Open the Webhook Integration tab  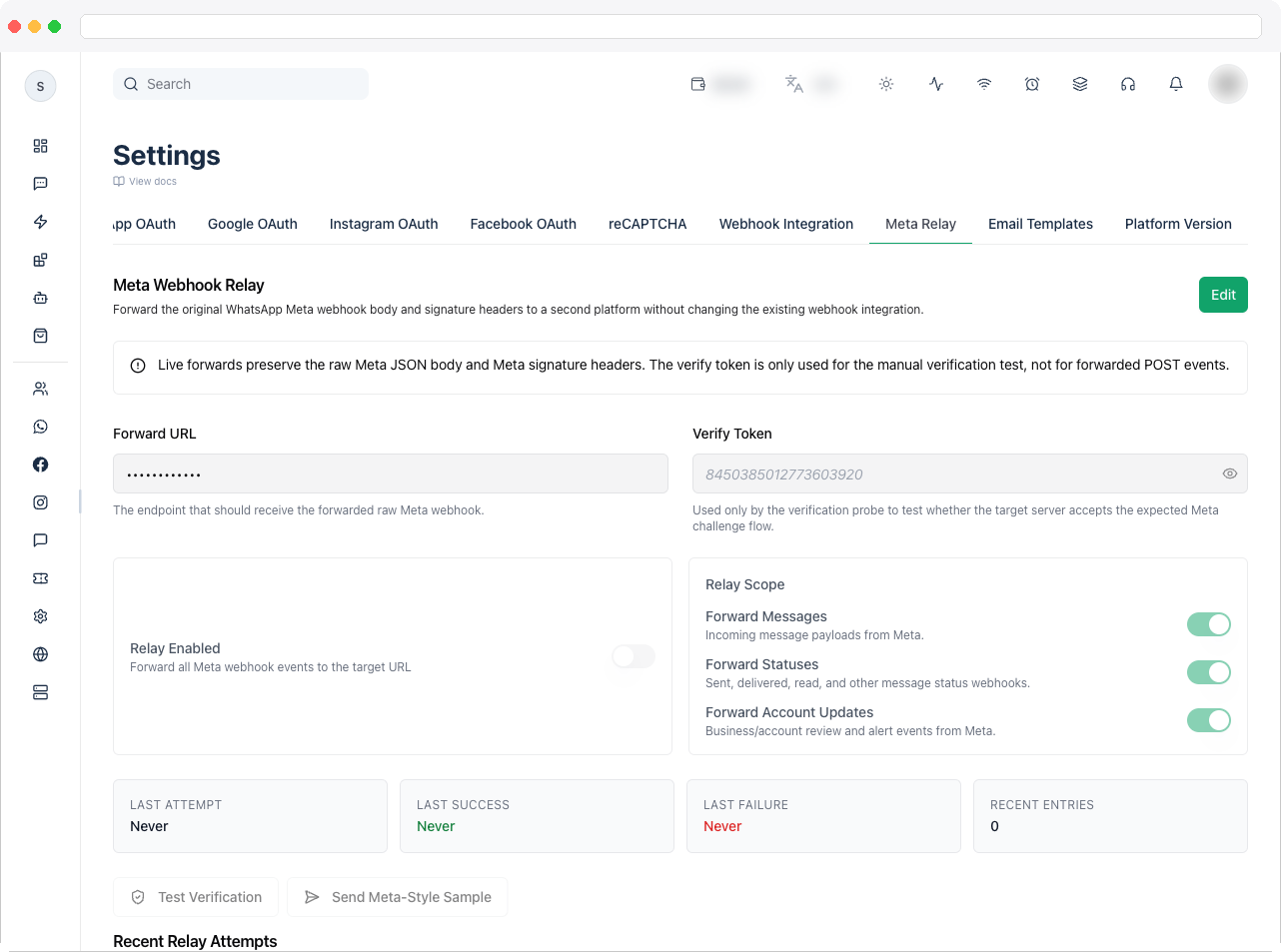[x=786, y=224]
